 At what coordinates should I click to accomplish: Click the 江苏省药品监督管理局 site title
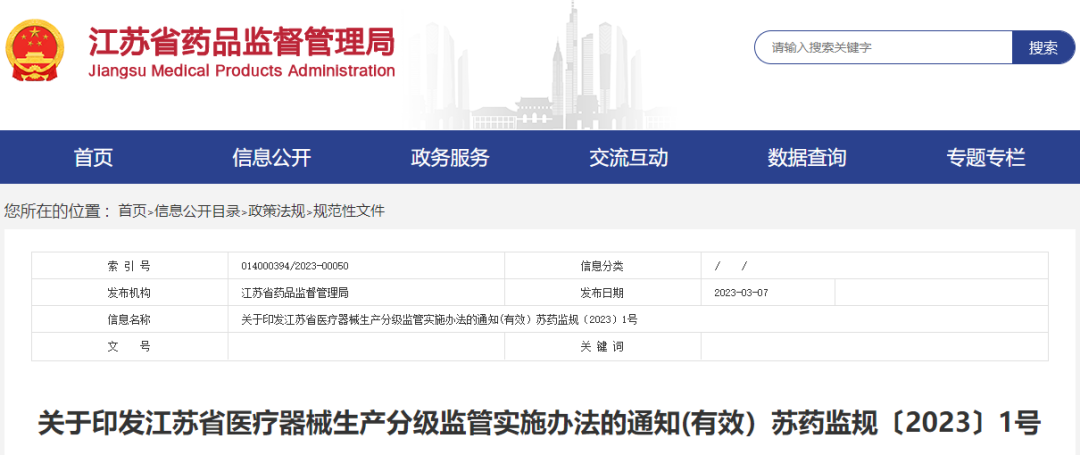click(242, 41)
